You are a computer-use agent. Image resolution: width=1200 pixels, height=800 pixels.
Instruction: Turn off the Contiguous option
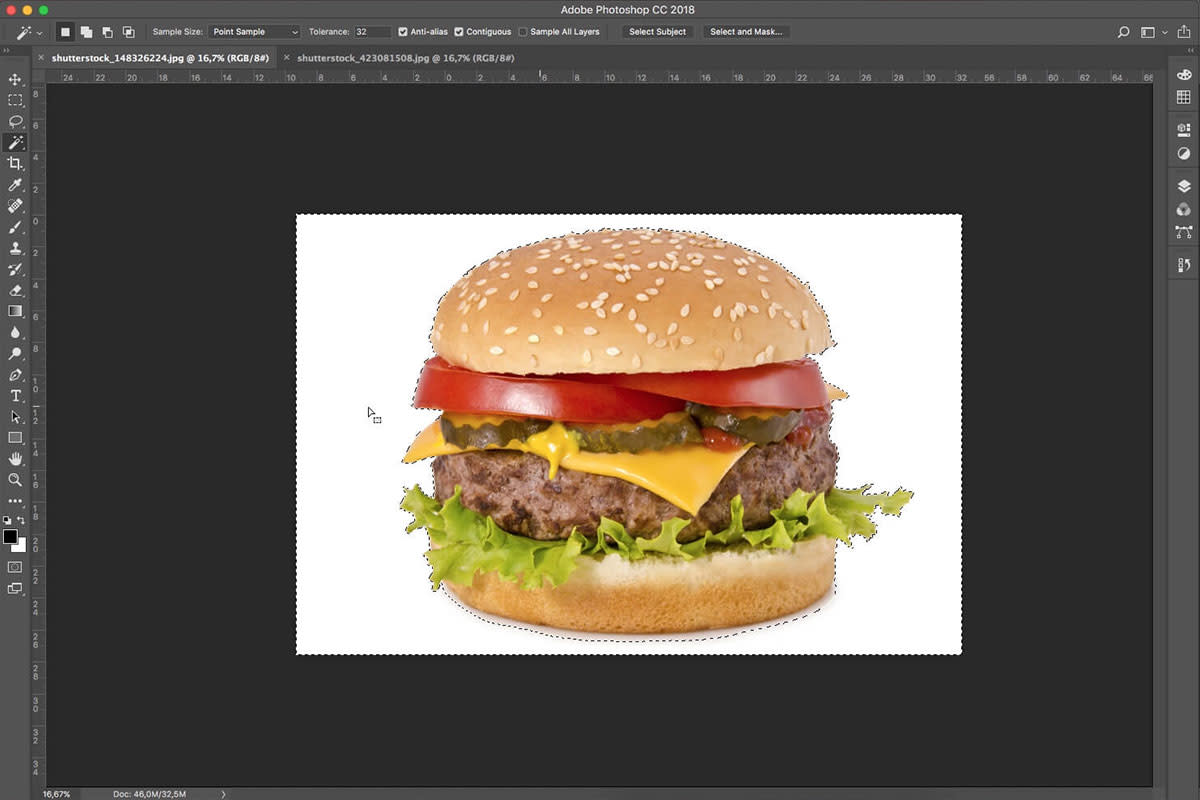coord(459,31)
